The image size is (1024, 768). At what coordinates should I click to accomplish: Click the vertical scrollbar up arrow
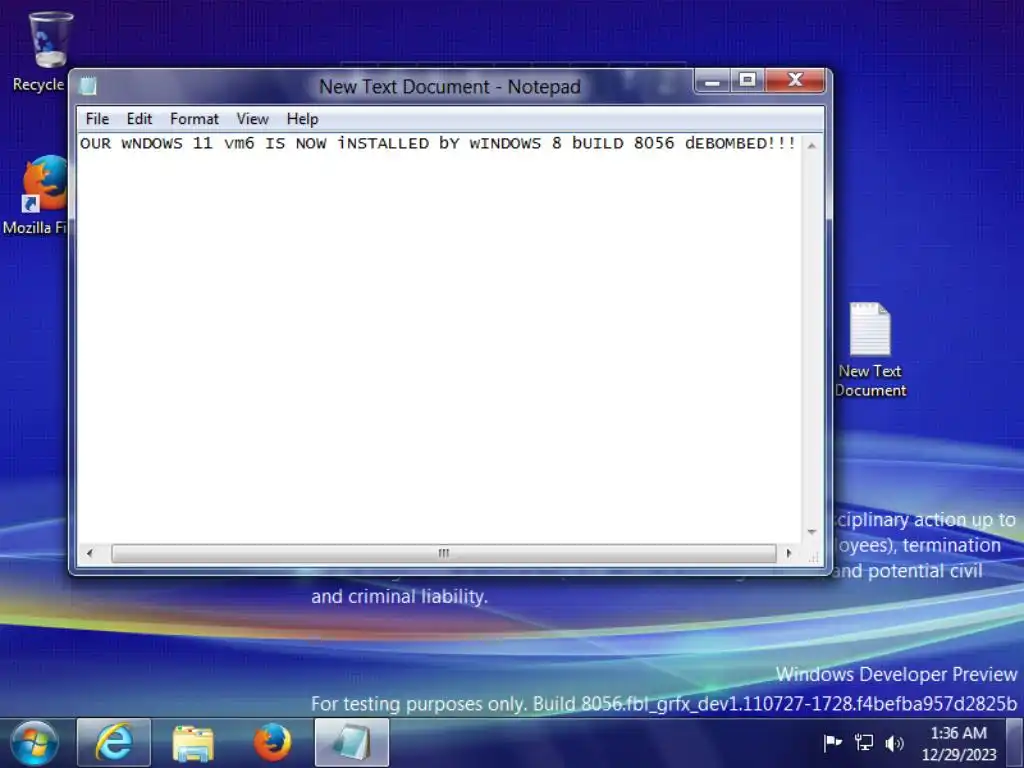pos(812,145)
